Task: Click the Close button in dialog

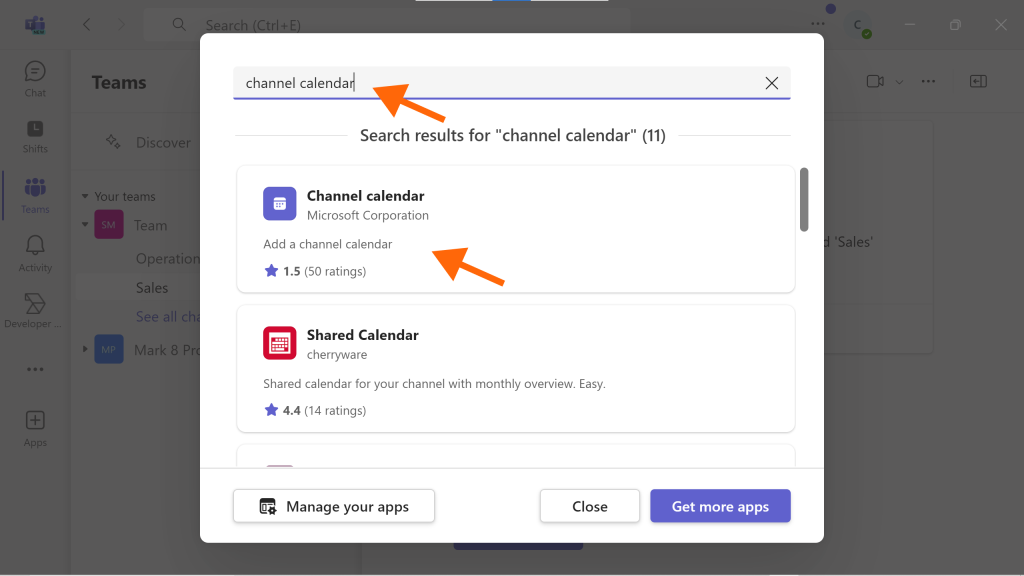Action: [590, 506]
